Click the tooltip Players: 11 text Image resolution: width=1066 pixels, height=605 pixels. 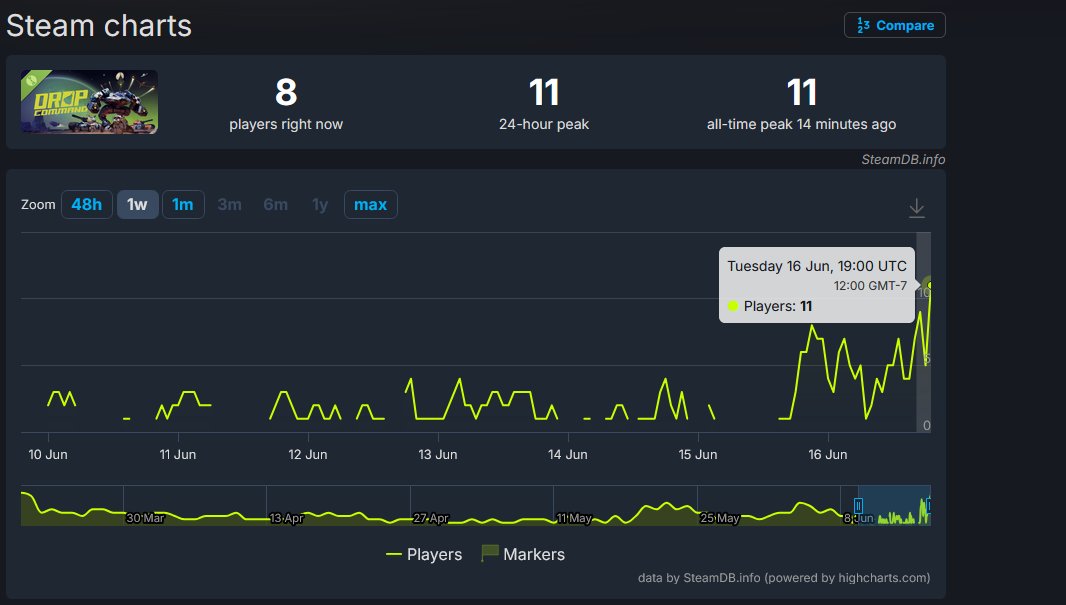(778, 306)
